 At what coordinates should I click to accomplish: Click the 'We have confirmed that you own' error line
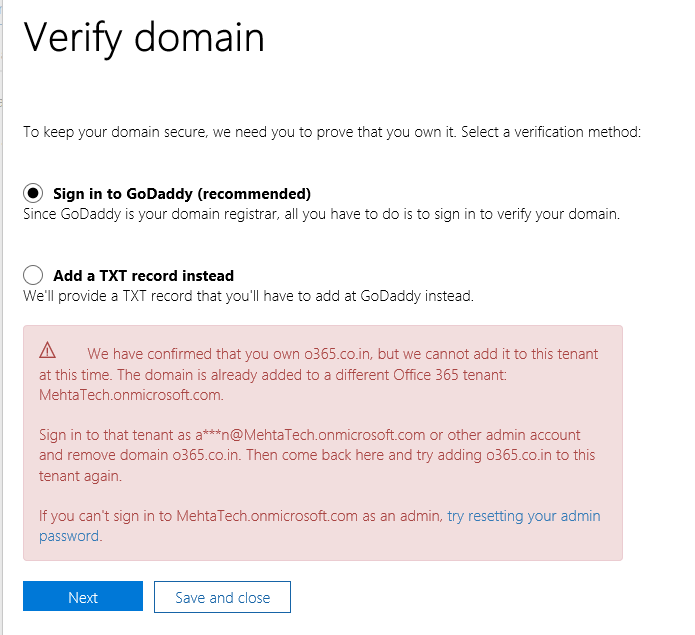342,354
